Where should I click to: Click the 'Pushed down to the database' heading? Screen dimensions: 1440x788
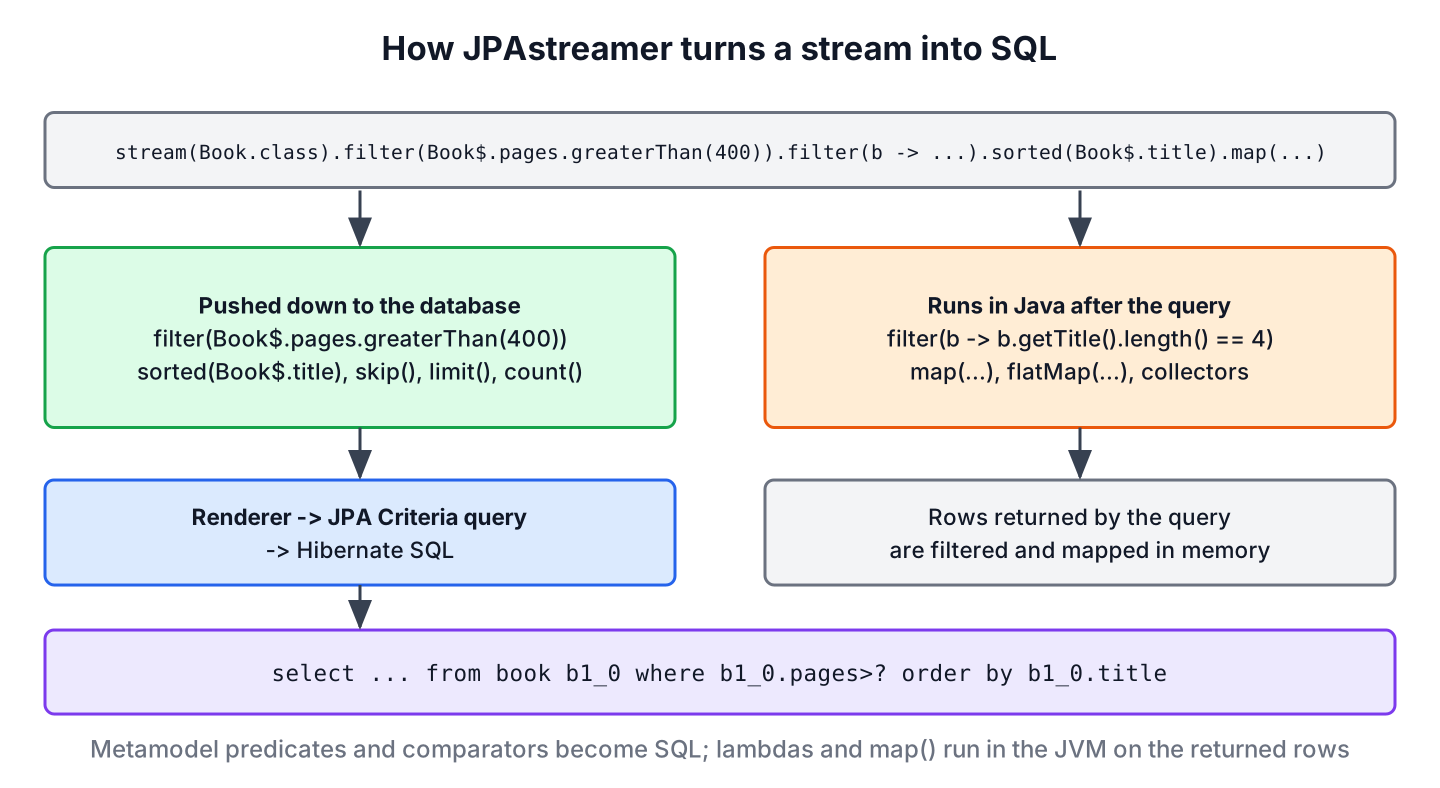point(360,306)
